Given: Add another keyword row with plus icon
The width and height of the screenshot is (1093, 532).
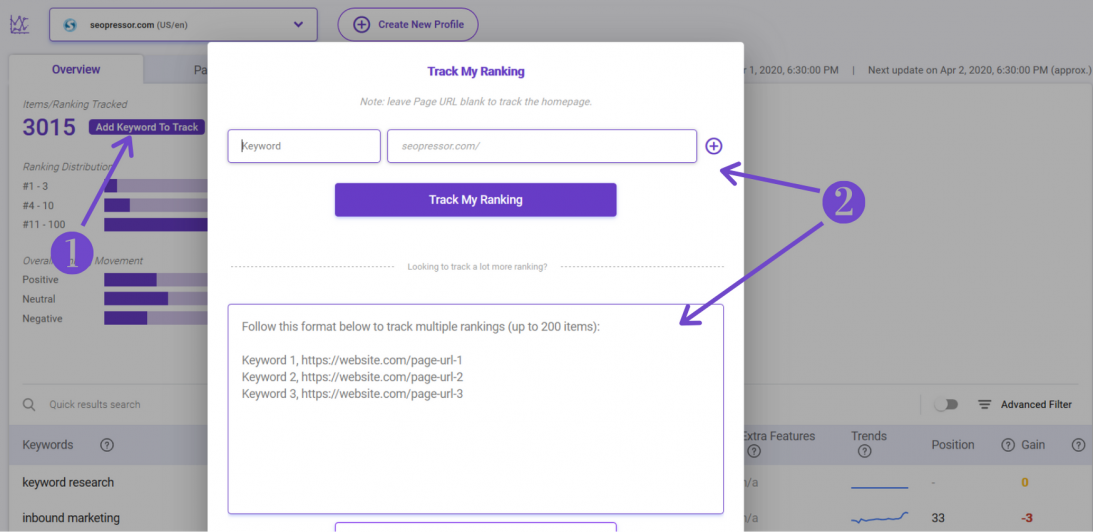Looking at the screenshot, I should pos(714,146).
